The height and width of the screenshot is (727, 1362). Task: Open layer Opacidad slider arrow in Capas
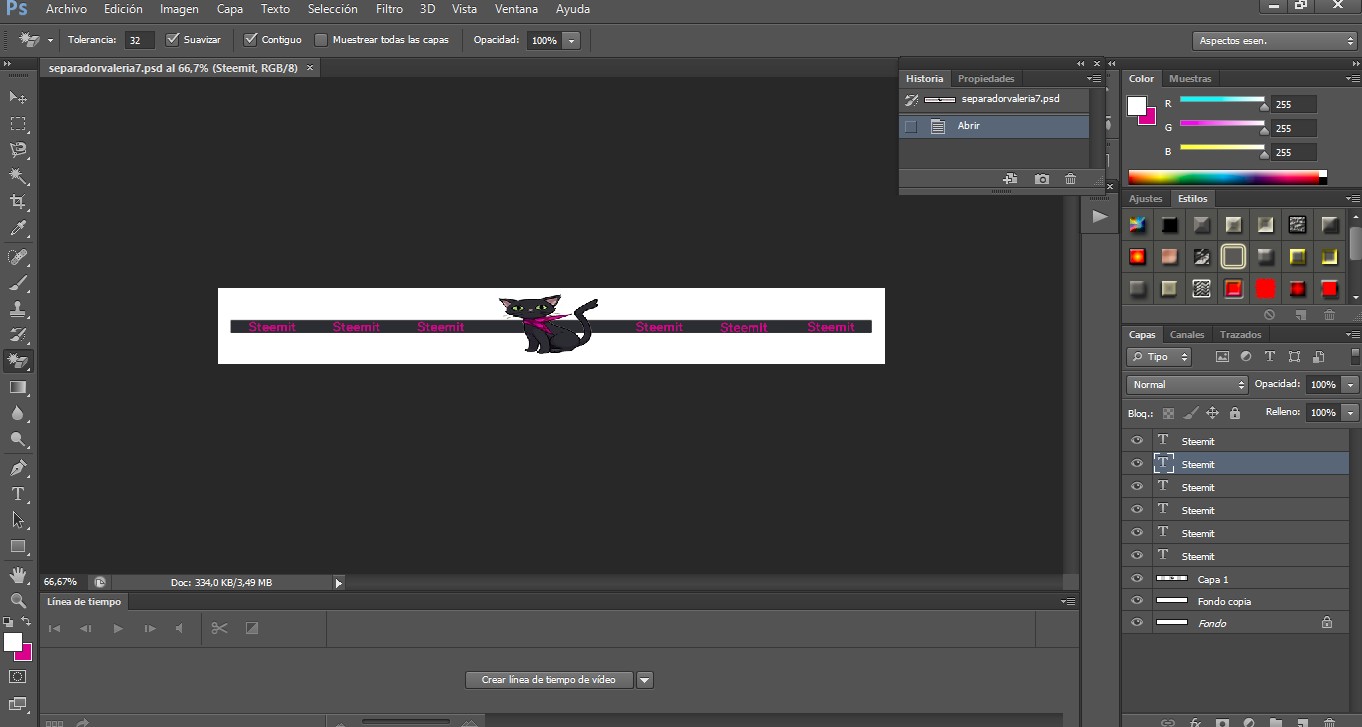(x=1351, y=385)
